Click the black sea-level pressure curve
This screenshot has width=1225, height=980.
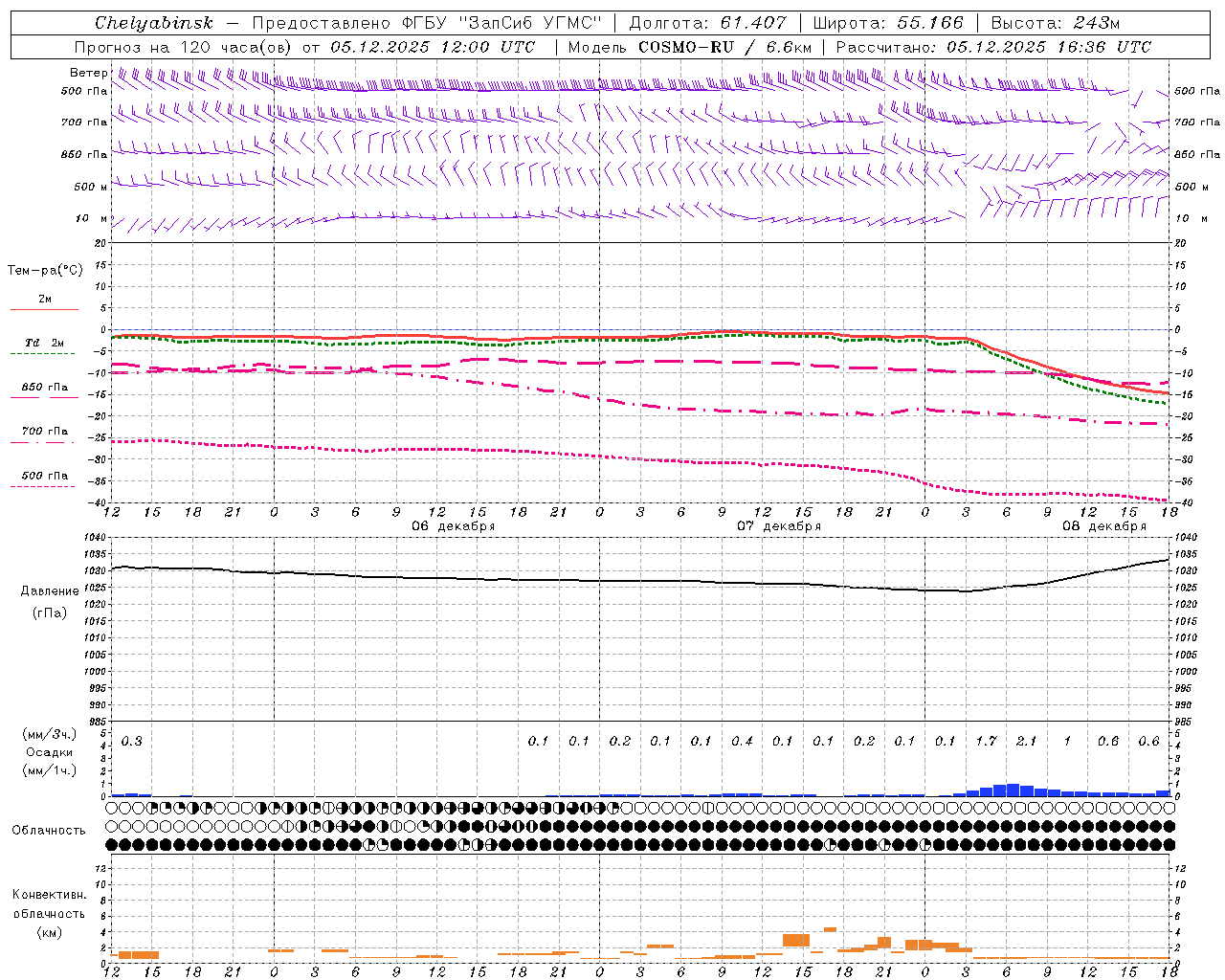pos(641,580)
